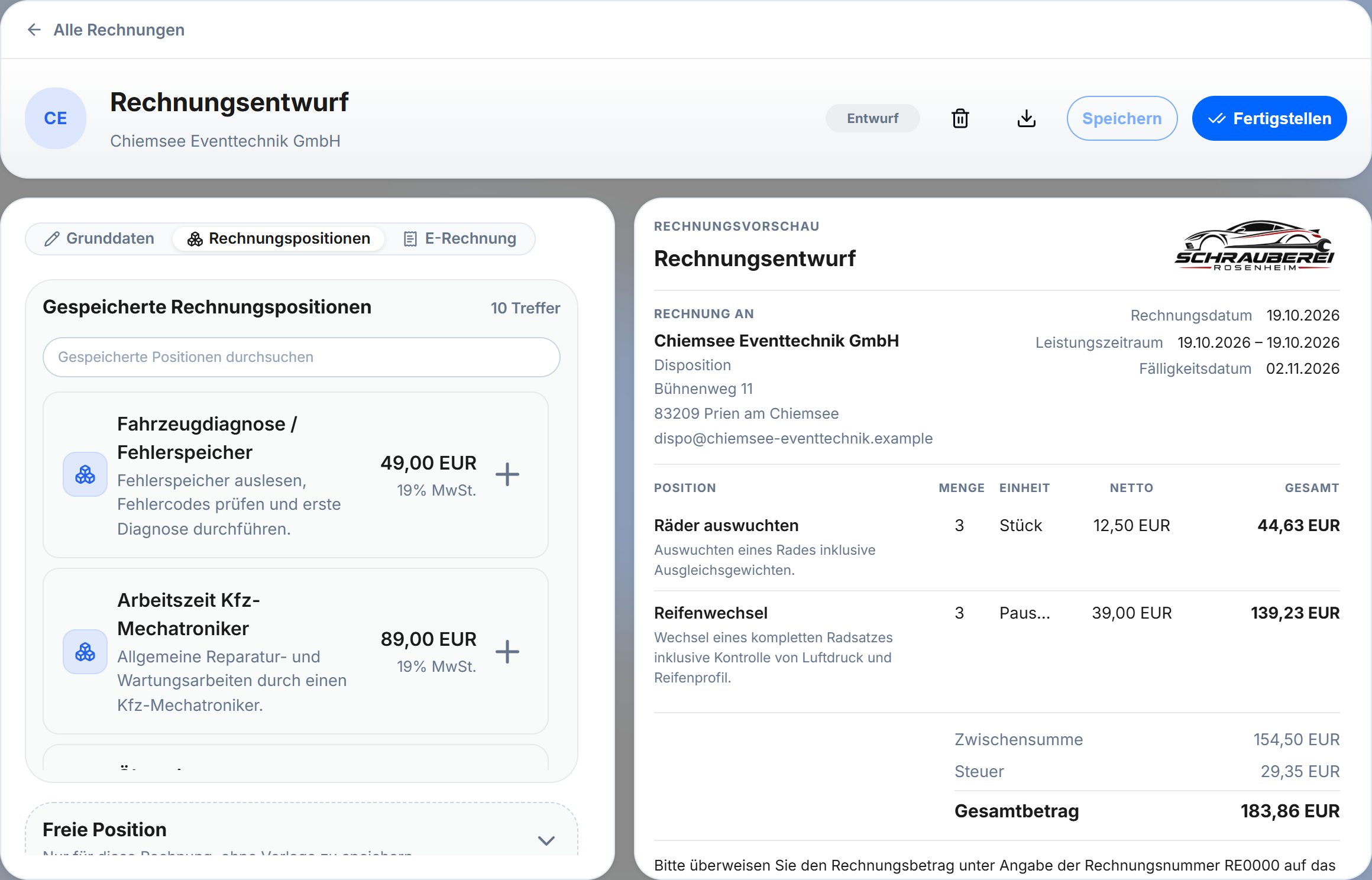Switch to the E-Rechnung tab
The width and height of the screenshot is (1372, 880).
[460, 238]
